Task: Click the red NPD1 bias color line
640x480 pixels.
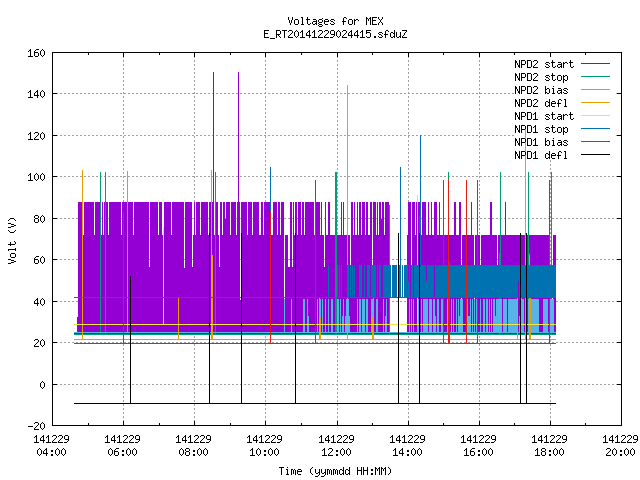Action: click(x=596, y=142)
